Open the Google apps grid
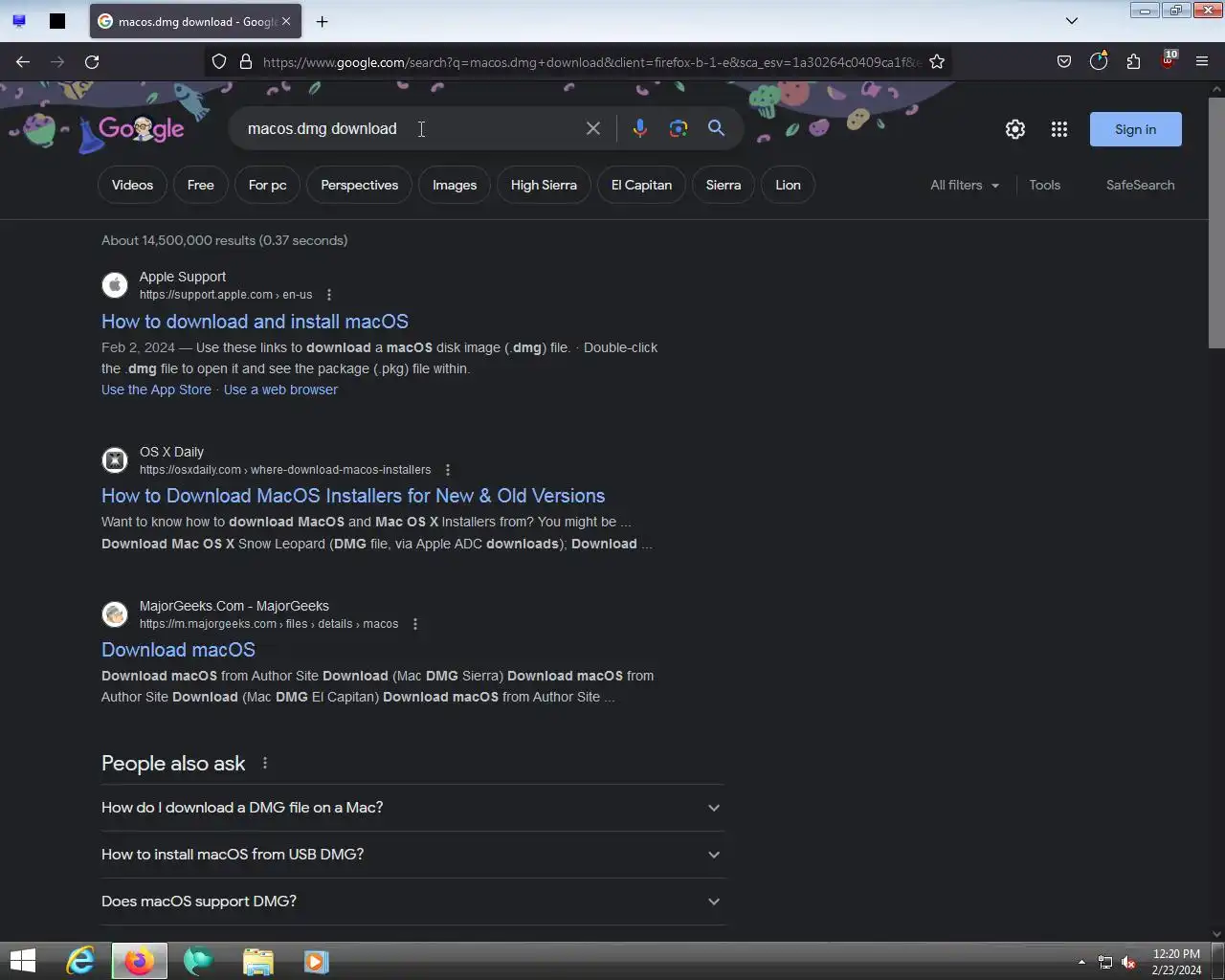This screenshot has width=1225, height=980. (x=1059, y=129)
